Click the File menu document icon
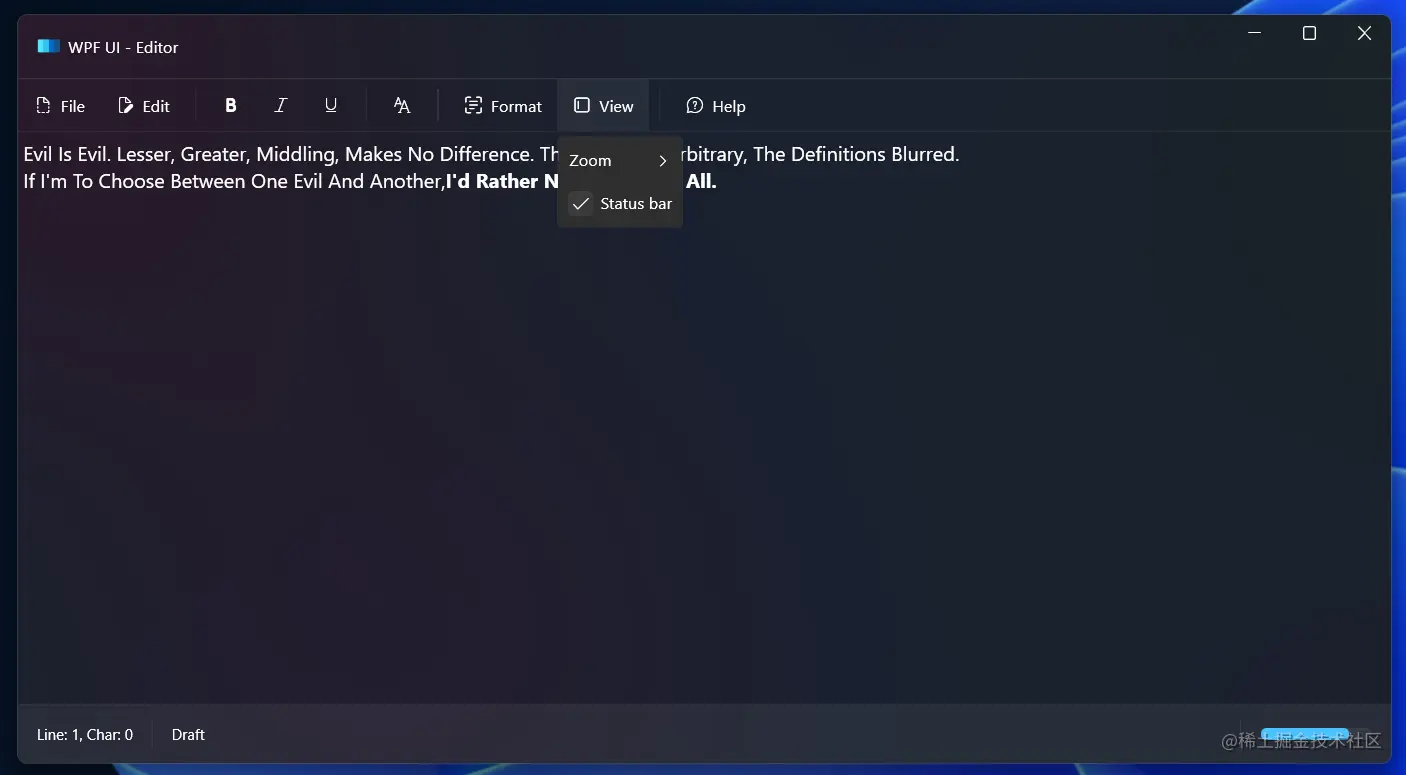The width and height of the screenshot is (1406, 775). coord(43,105)
